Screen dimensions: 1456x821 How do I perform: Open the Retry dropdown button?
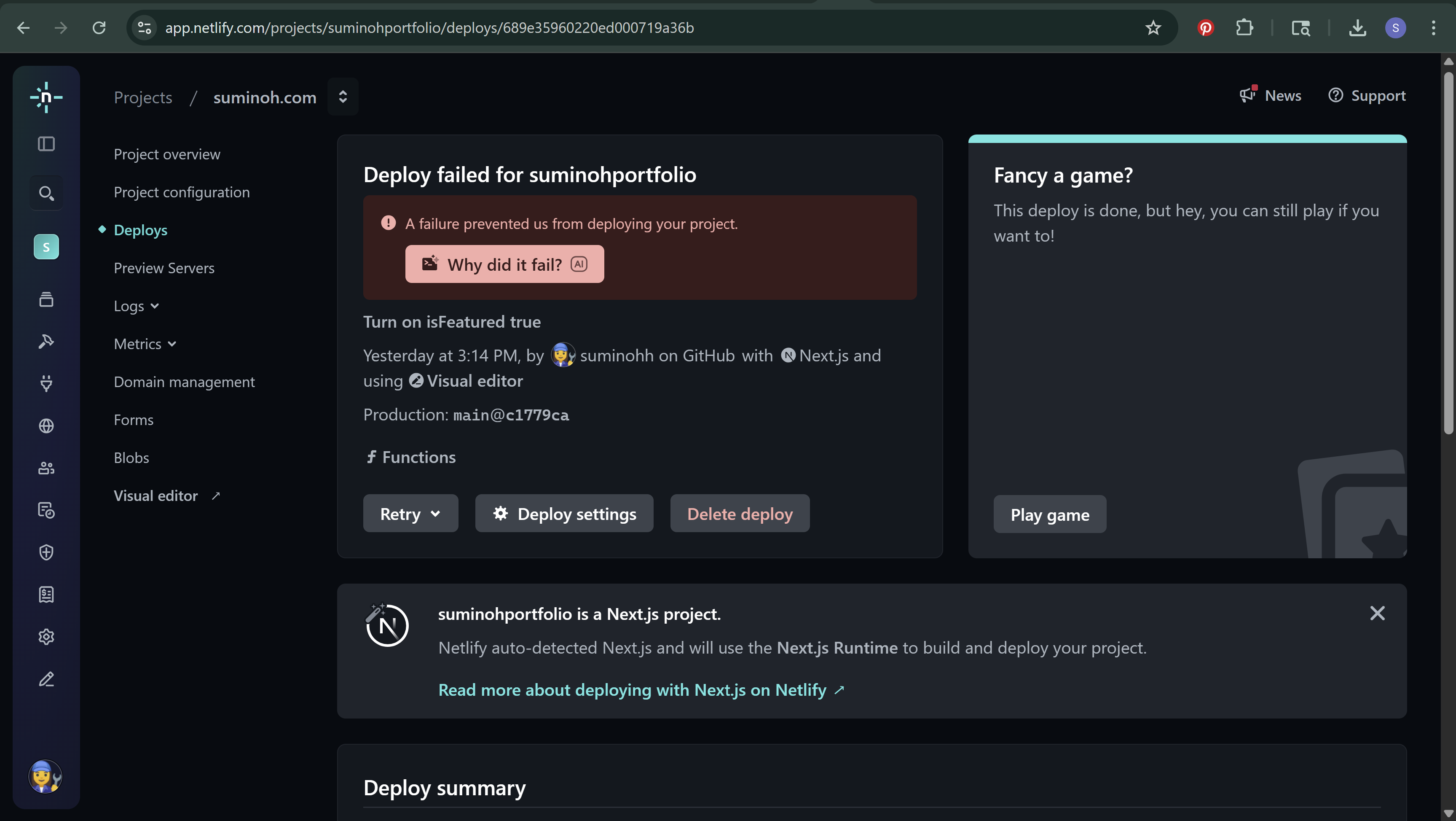tap(410, 514)
